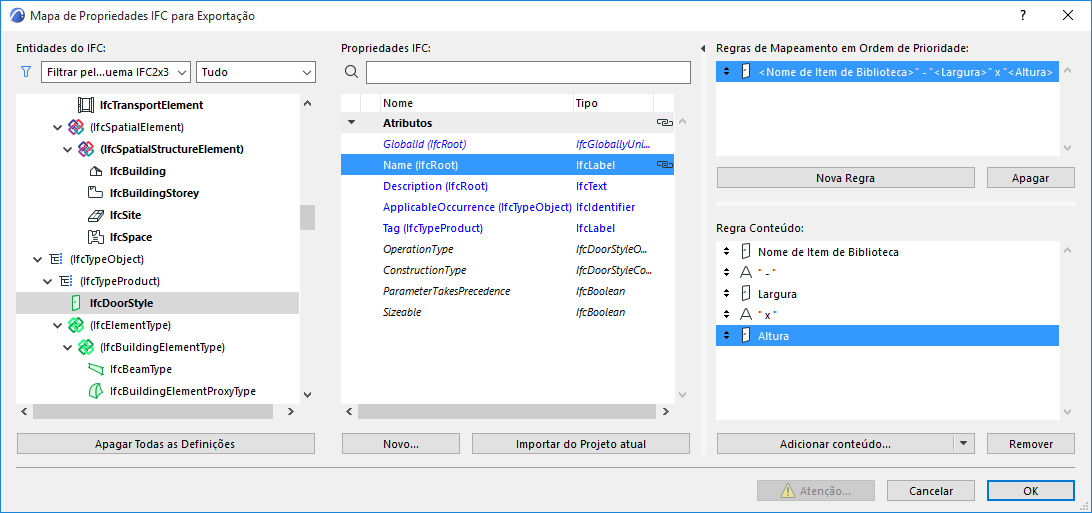
Task: Select the Largura content row
Action: [x=887, y=294]
